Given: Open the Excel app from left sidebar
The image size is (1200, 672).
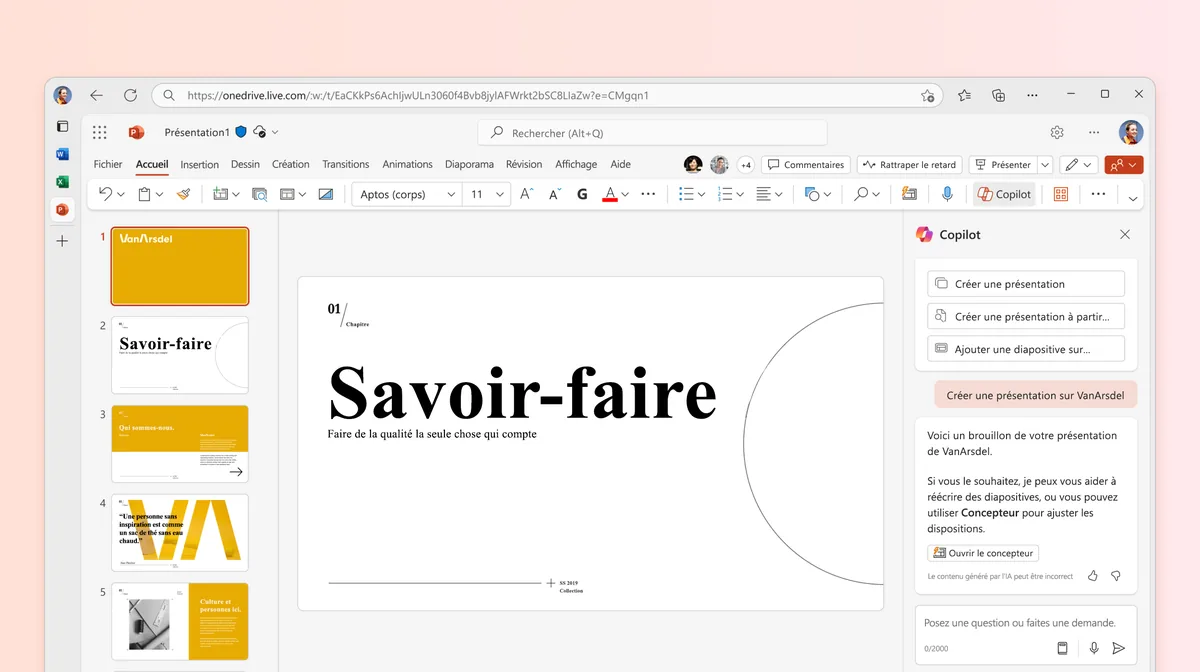Looking at the screenshot, I should (x=62, y=182).
